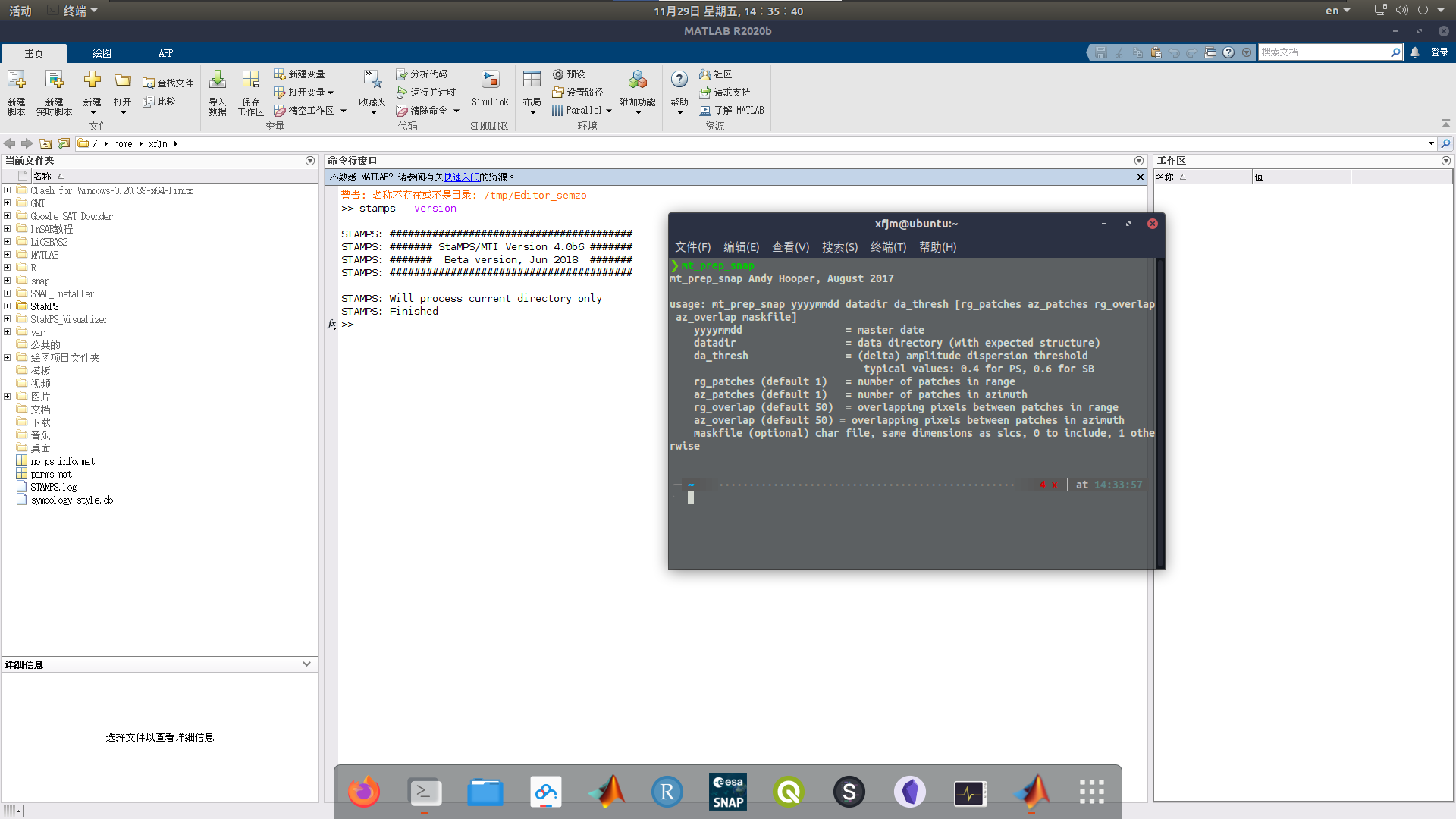The width and height of the screenshot is (1456, 819).
Task: Select the parms.mat file
Action: (x=51, y=474)
